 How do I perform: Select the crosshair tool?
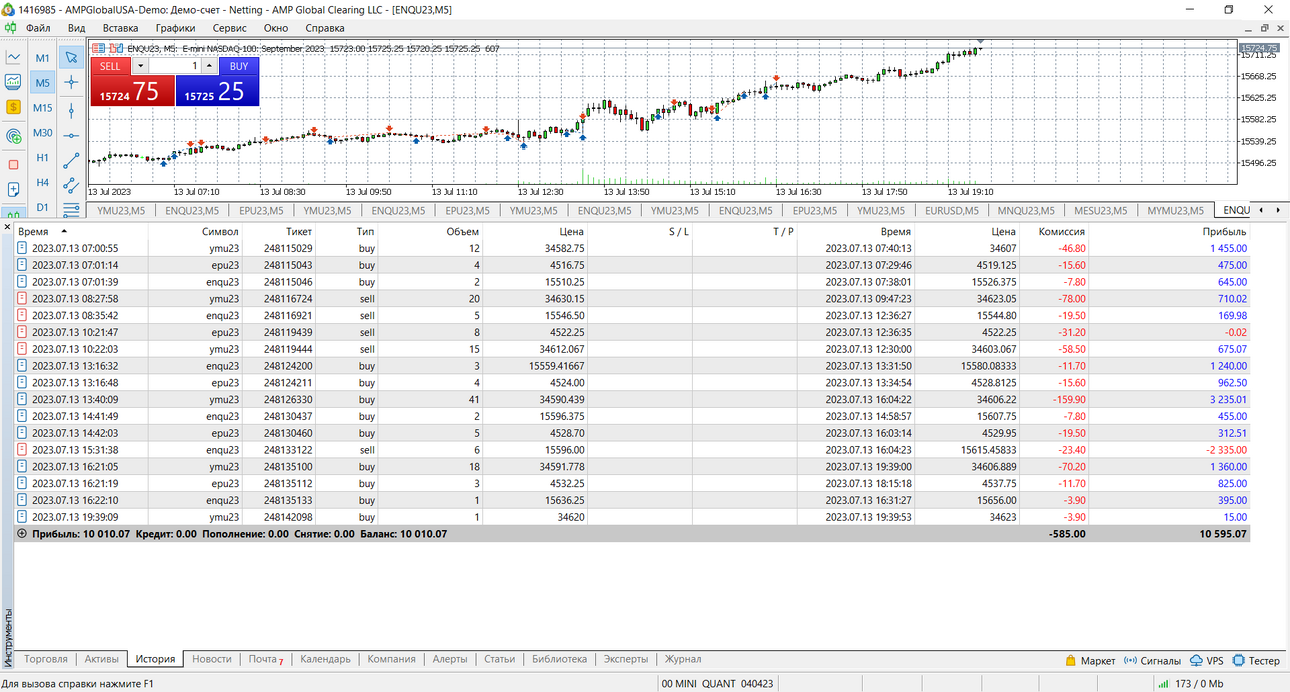71,83
